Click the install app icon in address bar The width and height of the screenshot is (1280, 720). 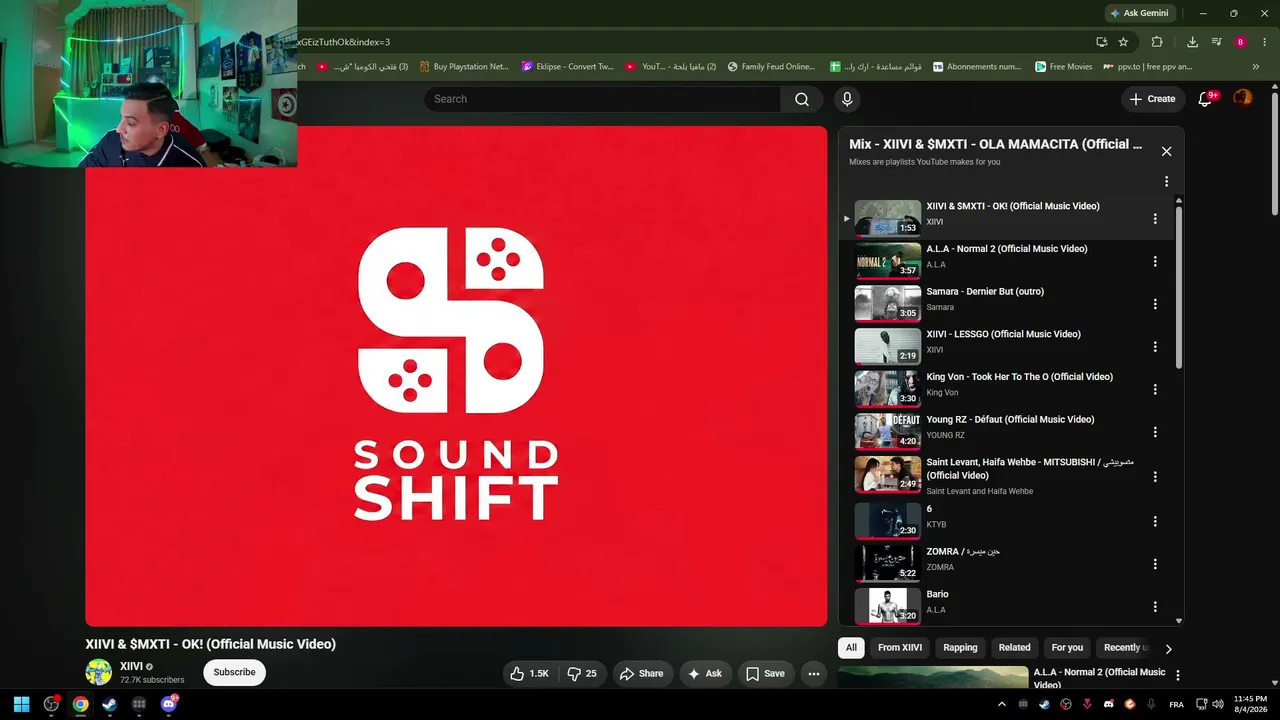1101,42
